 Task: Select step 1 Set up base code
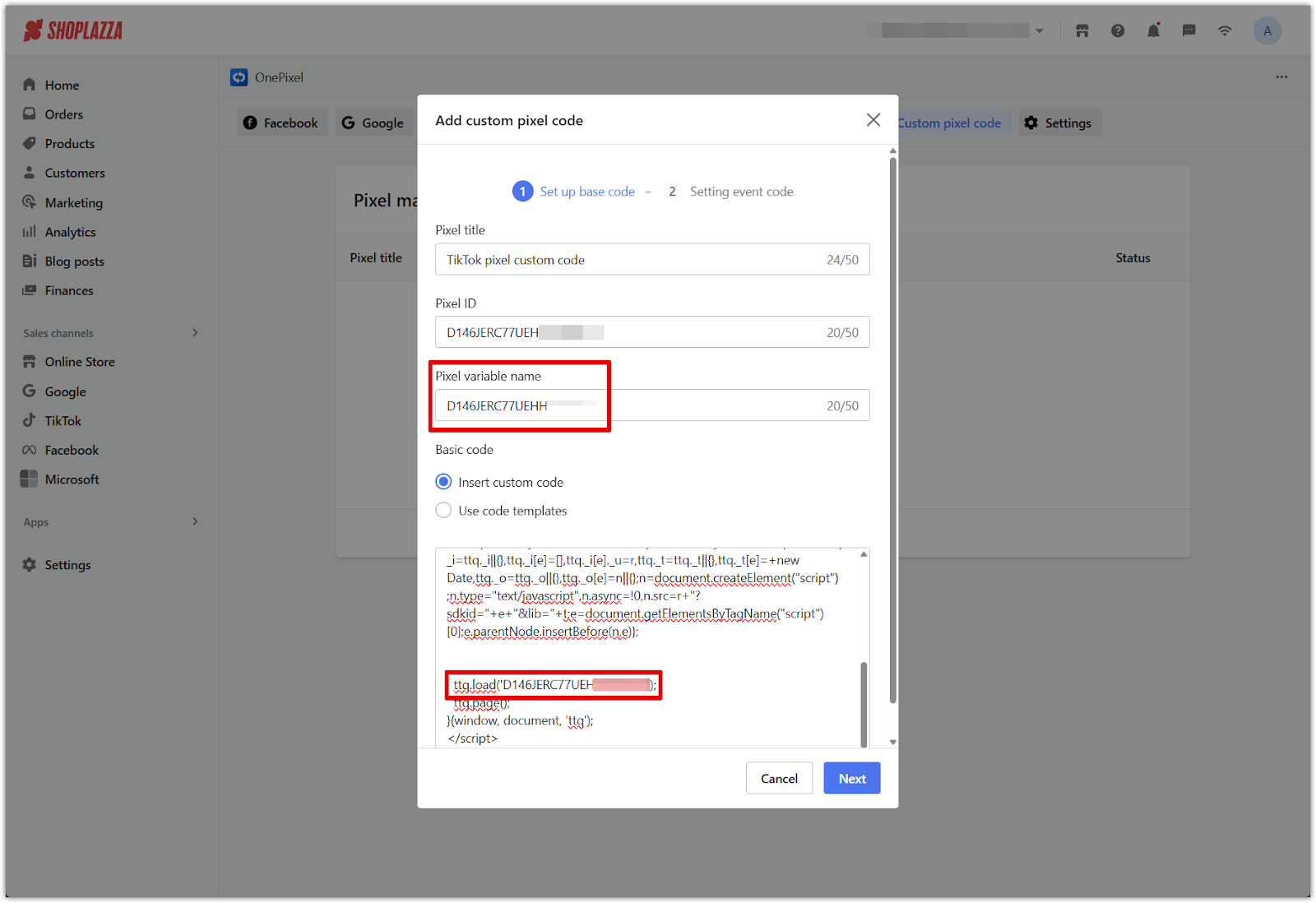tap(574, 192)
